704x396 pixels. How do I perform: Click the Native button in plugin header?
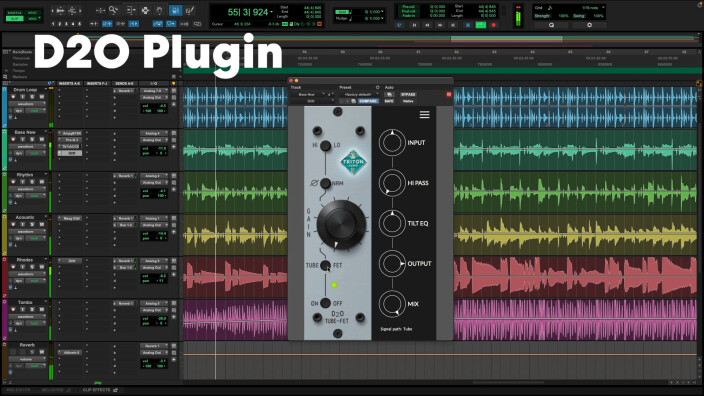coord(408,101)
